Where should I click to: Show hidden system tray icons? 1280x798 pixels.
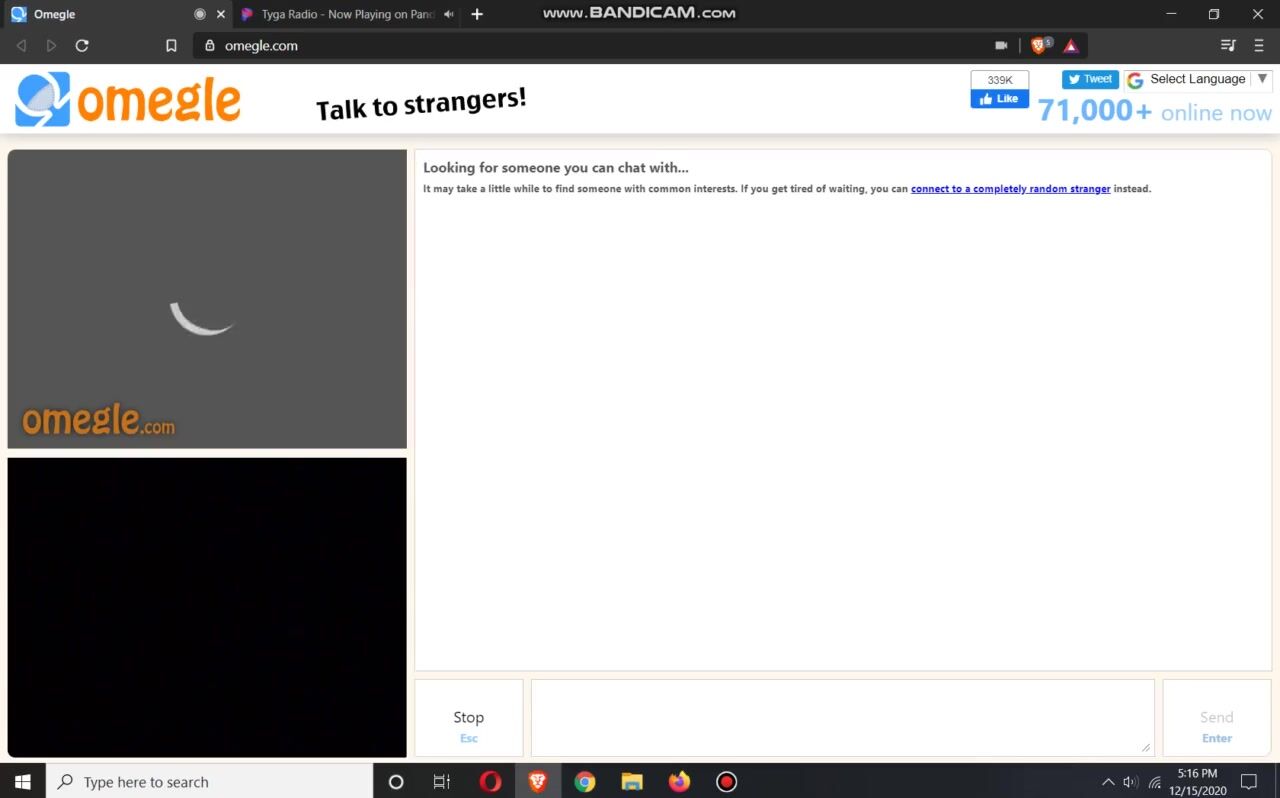tap(1107, 782)
